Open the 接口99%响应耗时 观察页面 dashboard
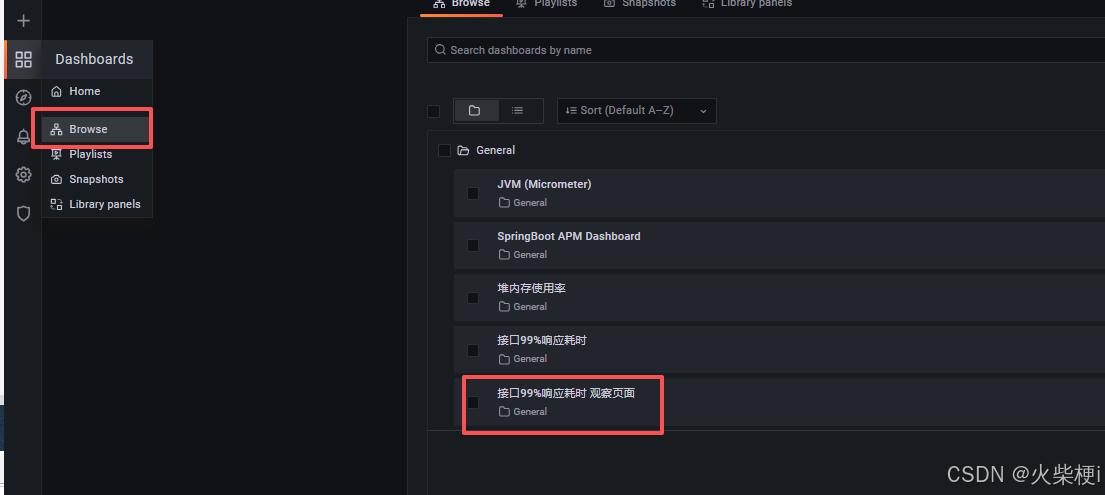This screenshot has height=495, width=1105. click(566, 393)
